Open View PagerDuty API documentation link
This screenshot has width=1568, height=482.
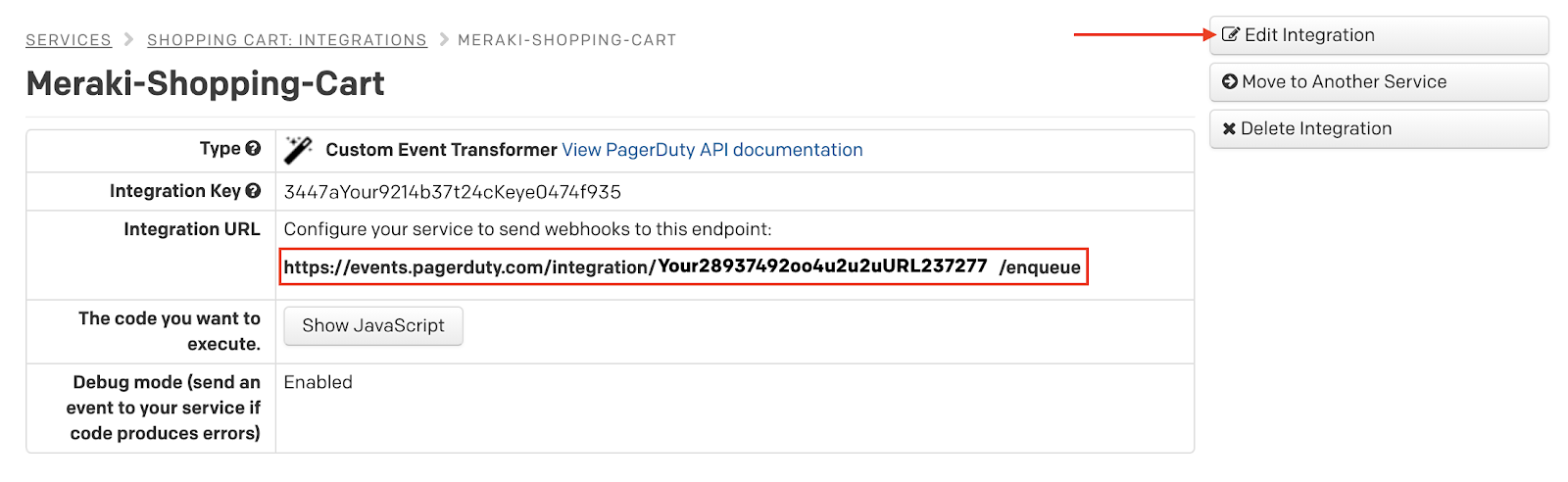(712, 150)
